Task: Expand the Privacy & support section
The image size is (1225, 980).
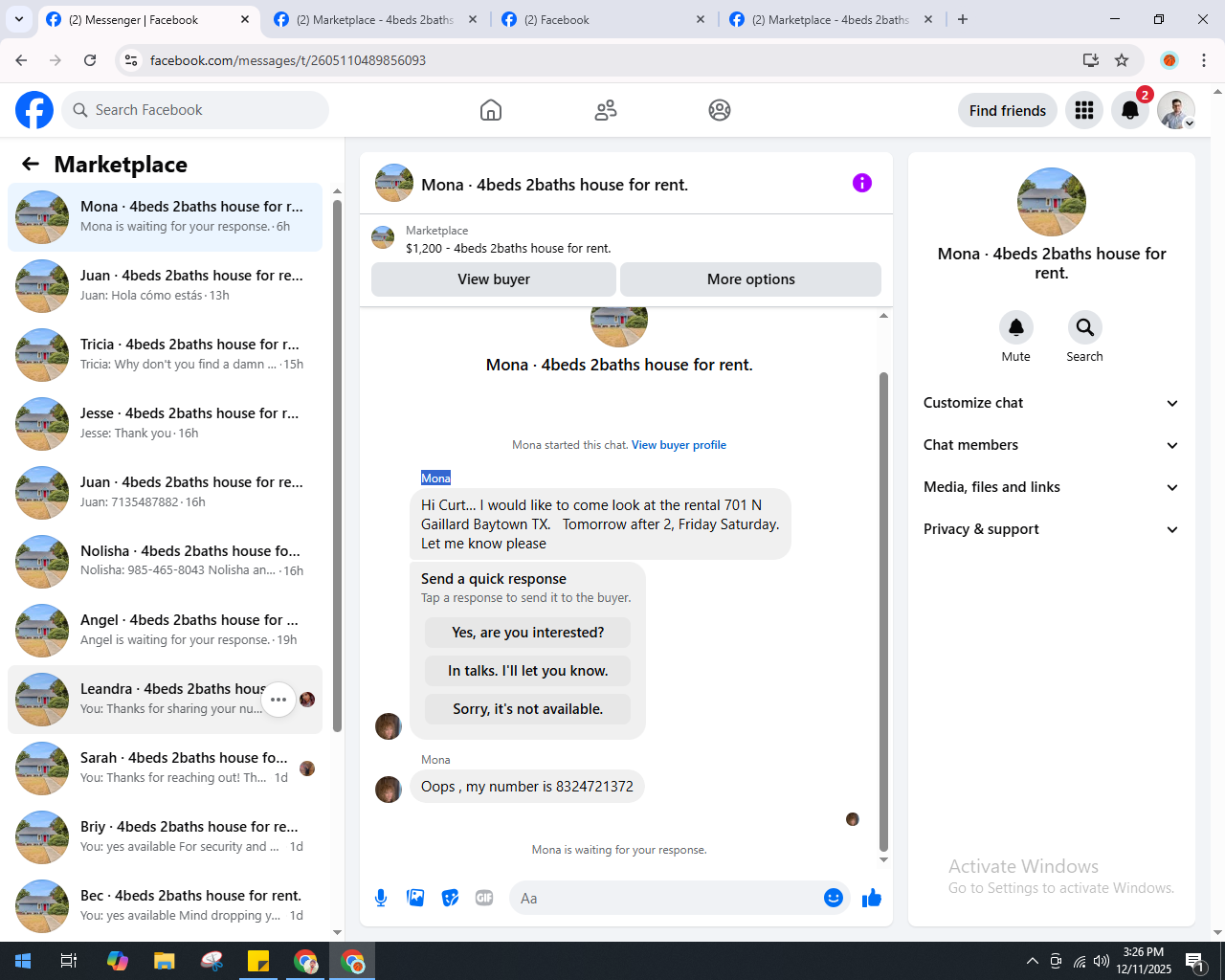Action: click(1052, 529)
